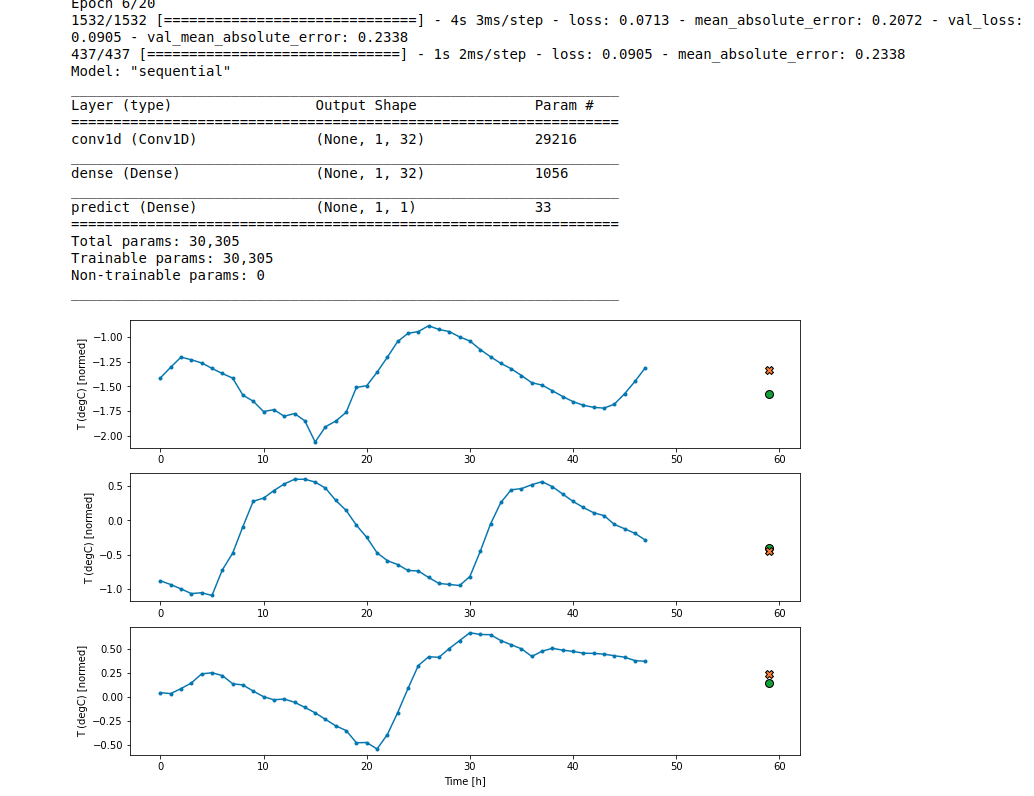Select the green circle marker in bottom plot
The width and height of the screenshot is (1034, 796).
pyautogui.click(x=769, y=683)
